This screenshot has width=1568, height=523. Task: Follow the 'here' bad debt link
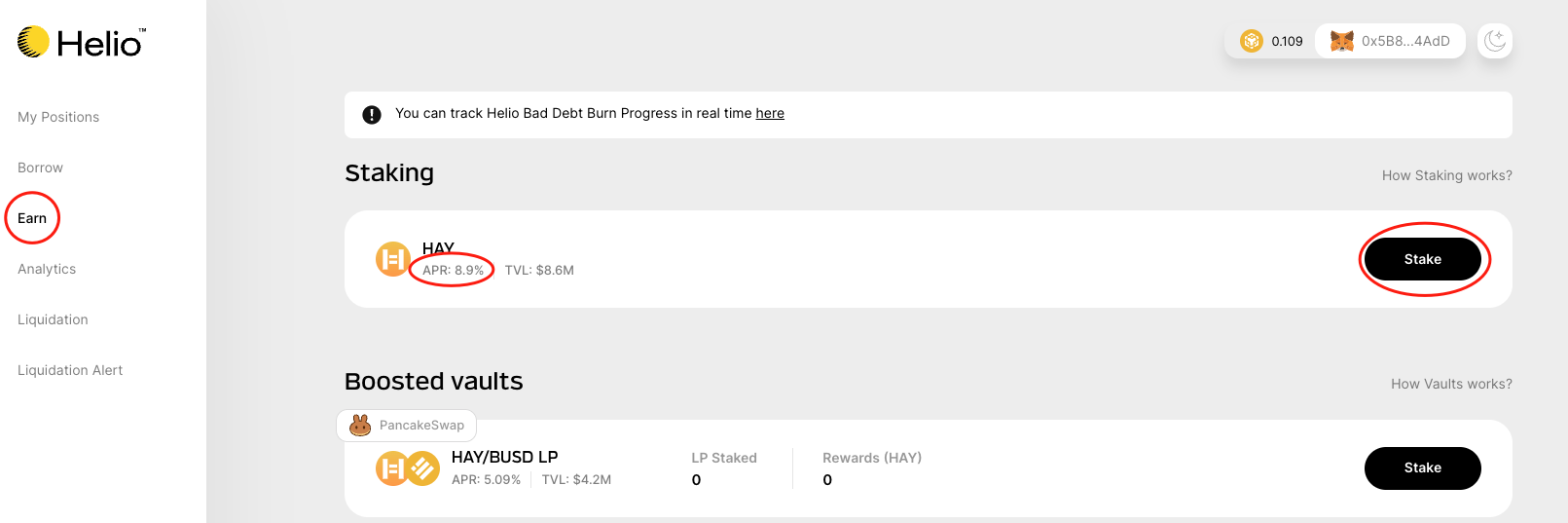point(770,113)
